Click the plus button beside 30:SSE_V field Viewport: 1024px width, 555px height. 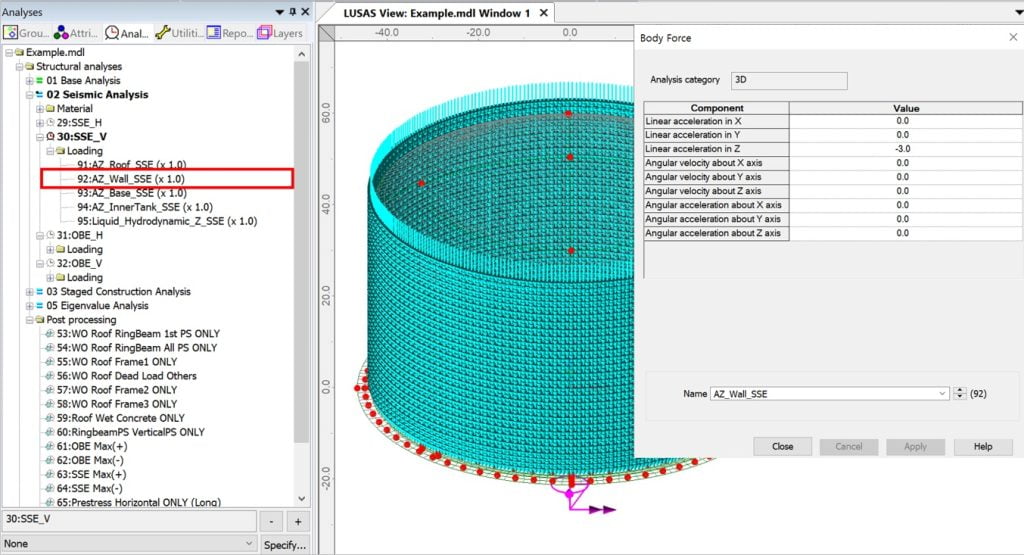click(297, 521)
